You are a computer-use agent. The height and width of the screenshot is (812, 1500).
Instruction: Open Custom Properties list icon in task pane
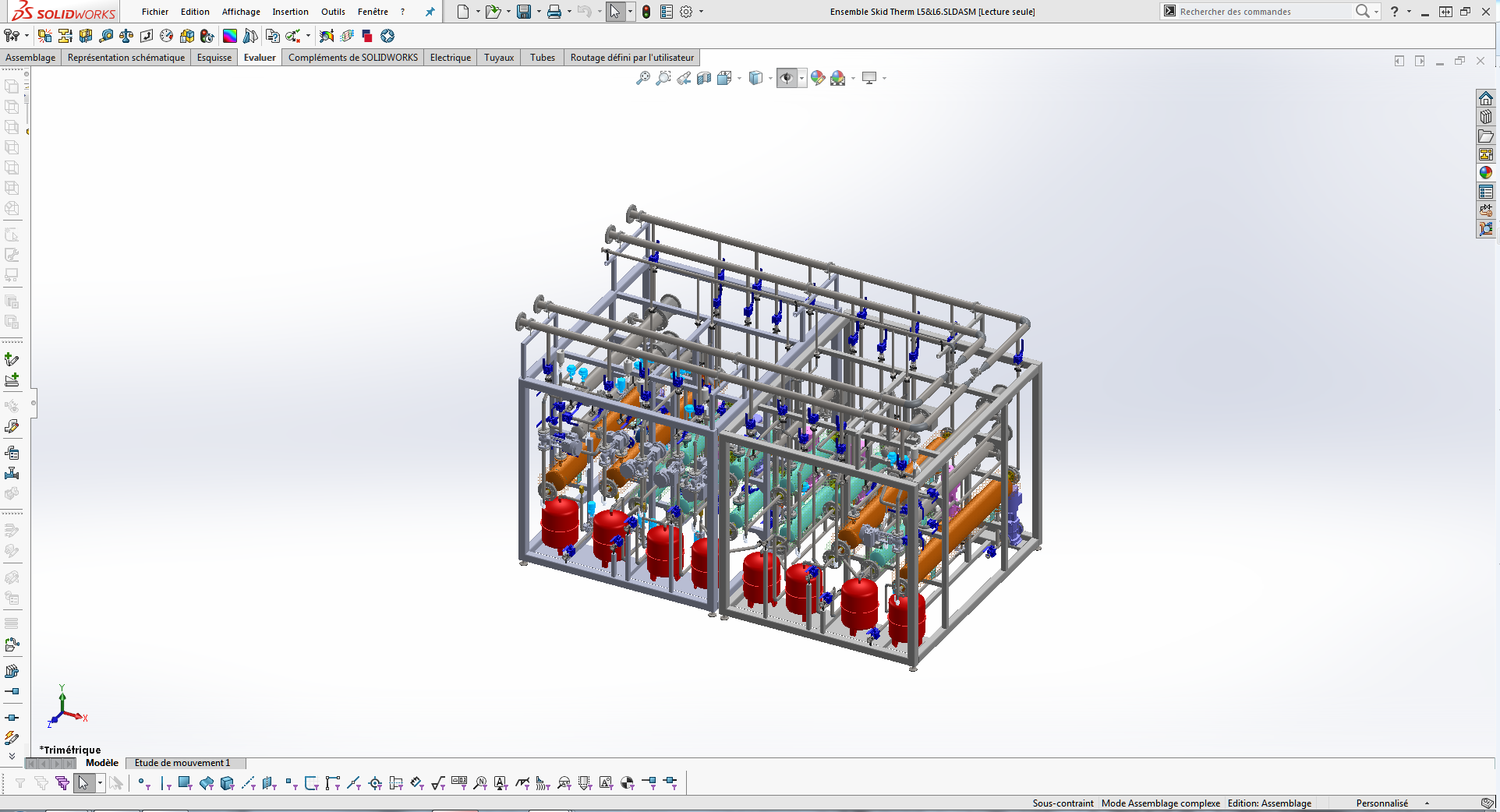[1486, 192]
